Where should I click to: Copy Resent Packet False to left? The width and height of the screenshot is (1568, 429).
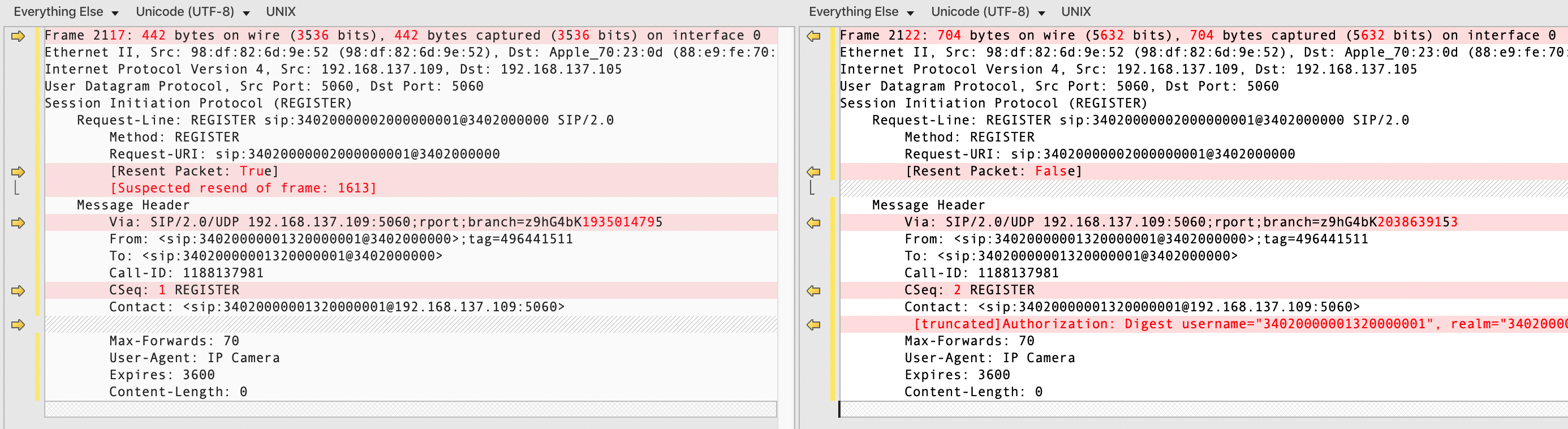click(814, 172)
